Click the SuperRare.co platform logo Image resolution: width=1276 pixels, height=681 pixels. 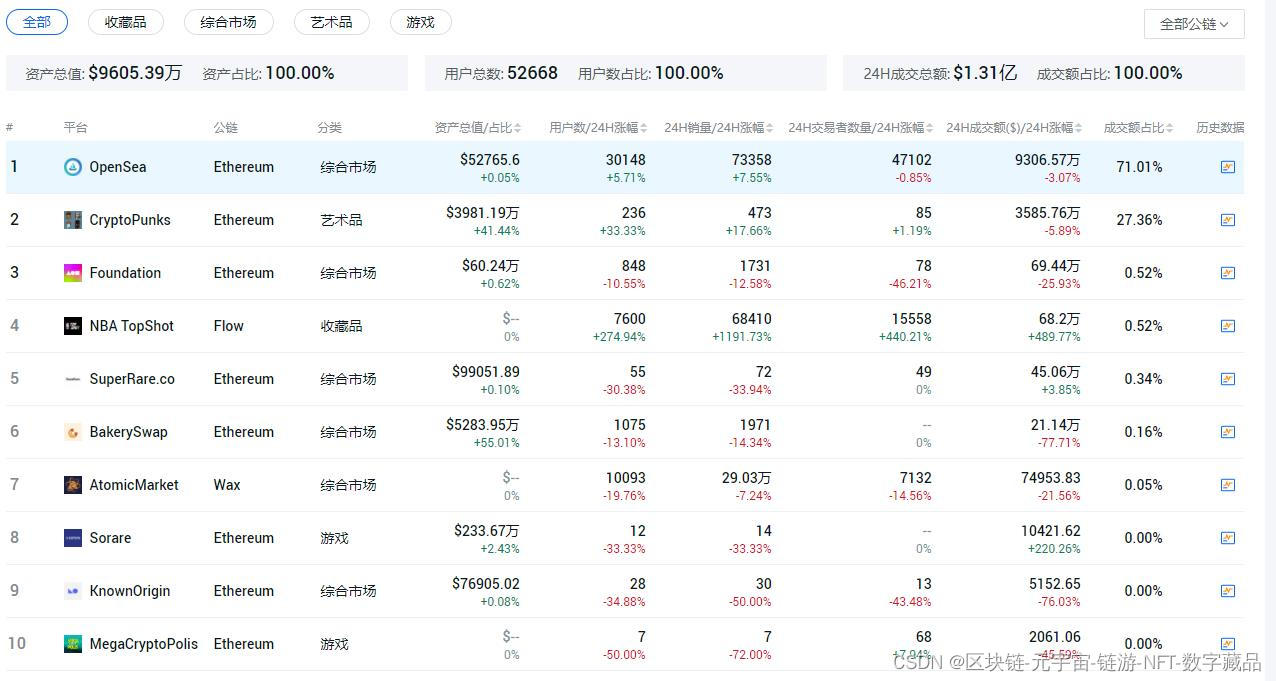(73, 379)
